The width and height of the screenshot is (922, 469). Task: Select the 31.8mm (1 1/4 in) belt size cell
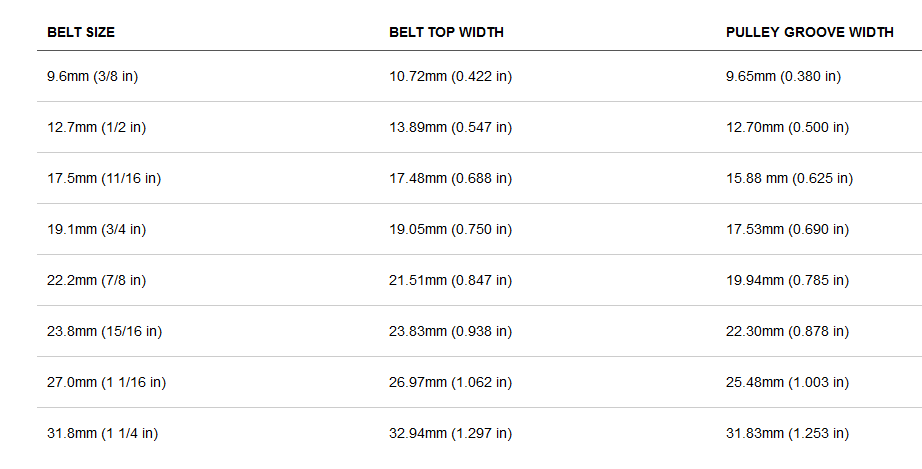pos(102,434)
